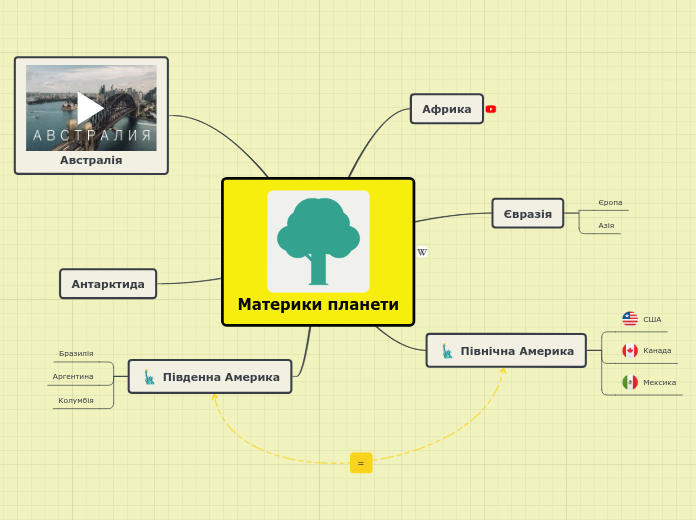Open the YouTube link icon beside Африка

(490, 109)
